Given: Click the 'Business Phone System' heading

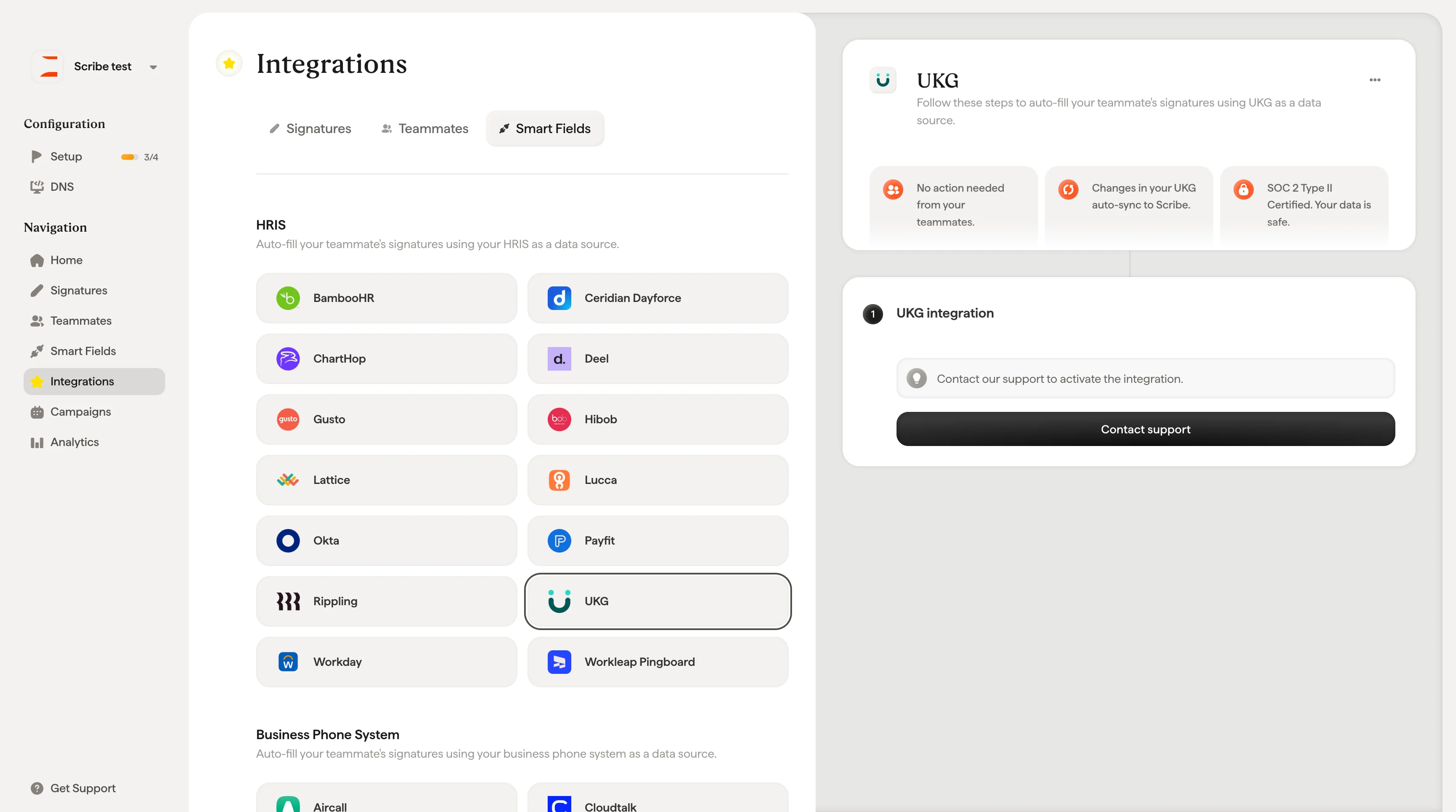Looking at the screenshot, I should pos(327,735).
